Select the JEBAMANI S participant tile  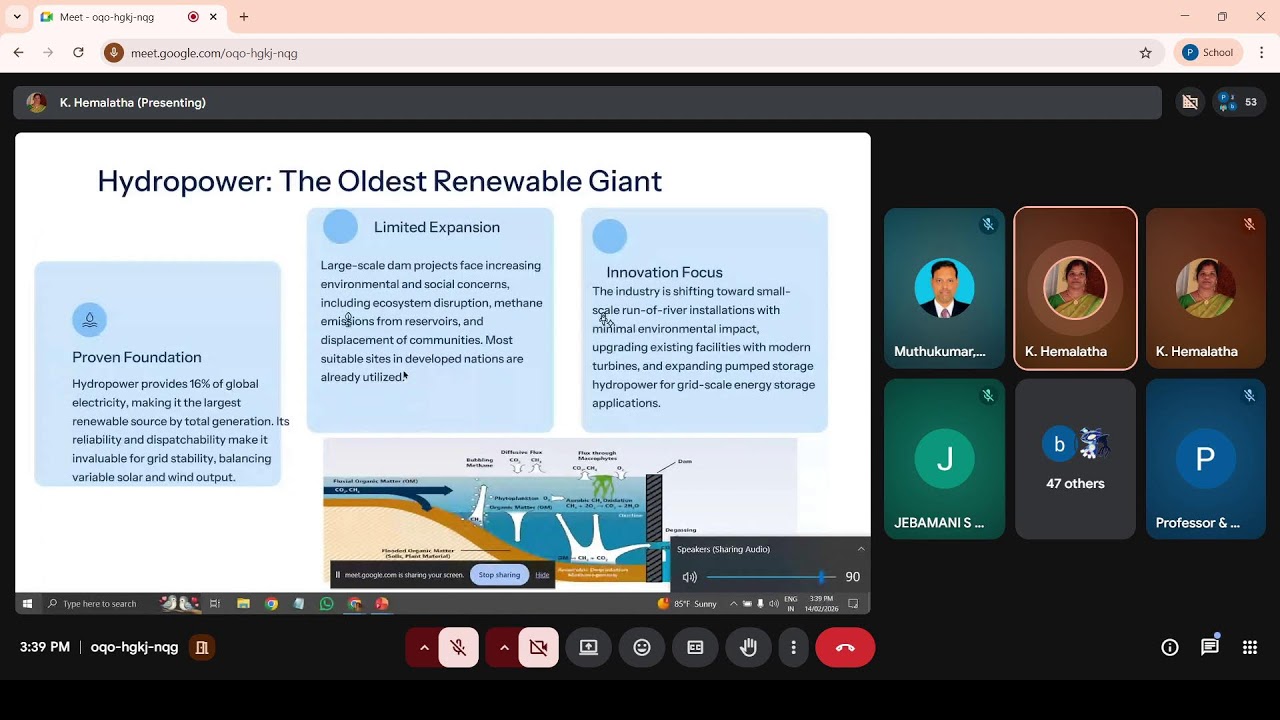tap(945, 459)
